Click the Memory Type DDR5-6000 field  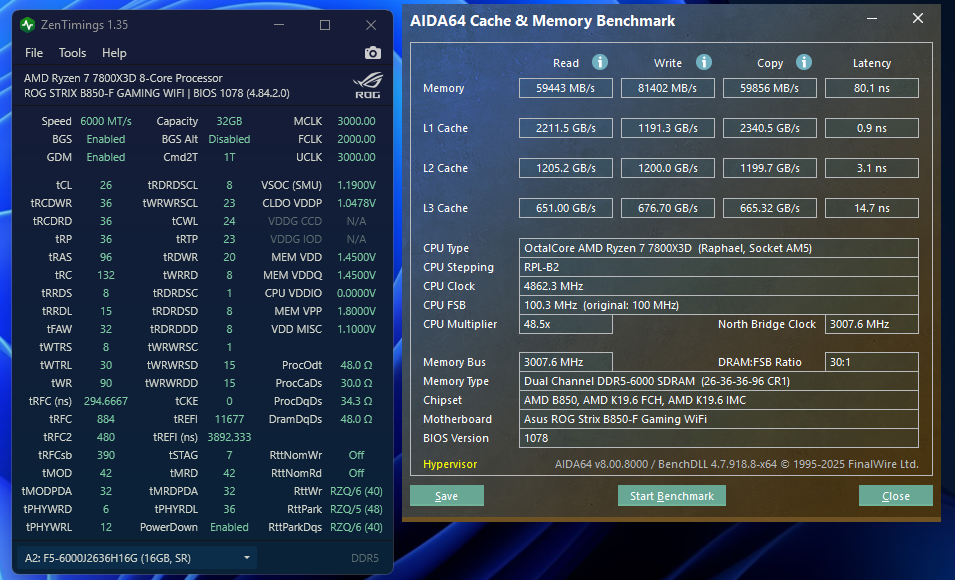pyautogui.click(x=719, y=381)
